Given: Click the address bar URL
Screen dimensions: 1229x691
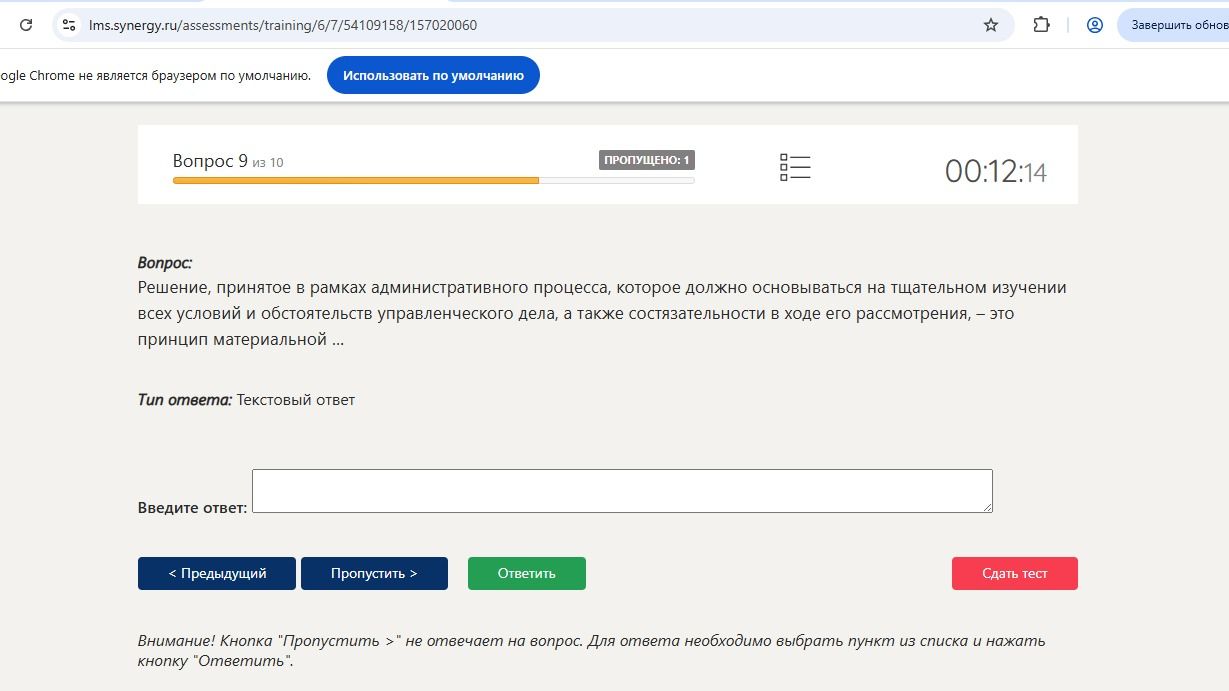Looking at the screenshot, I should pyautogui.click(x=283, y=25).
